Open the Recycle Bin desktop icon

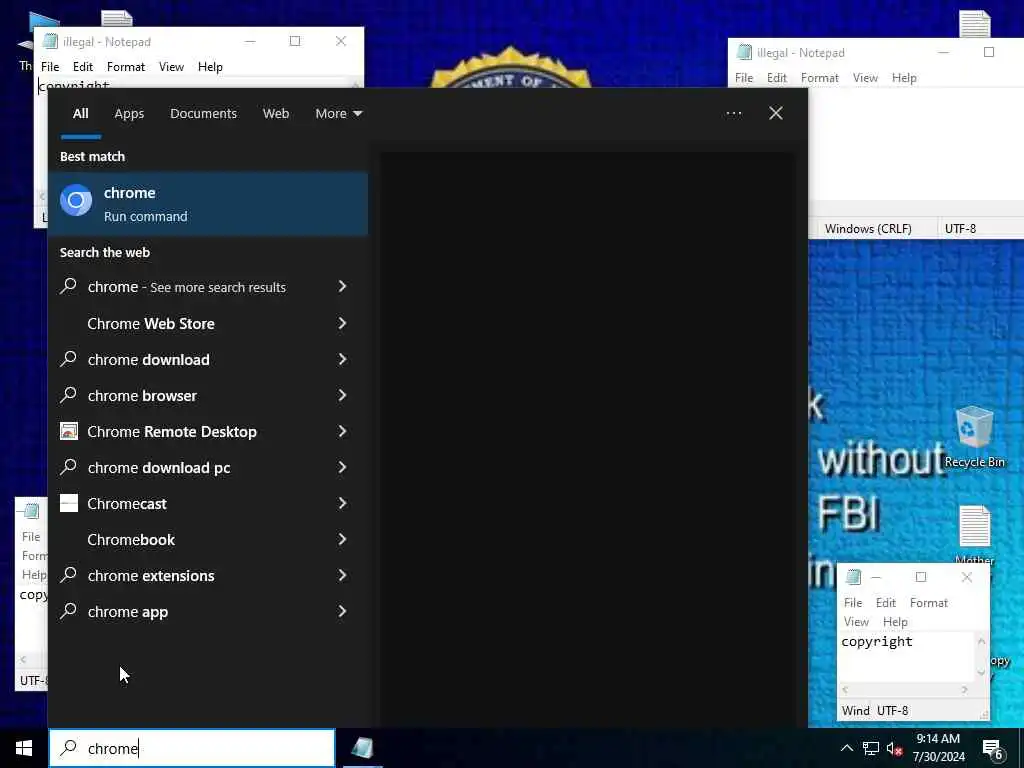click(x=974, y=436)
